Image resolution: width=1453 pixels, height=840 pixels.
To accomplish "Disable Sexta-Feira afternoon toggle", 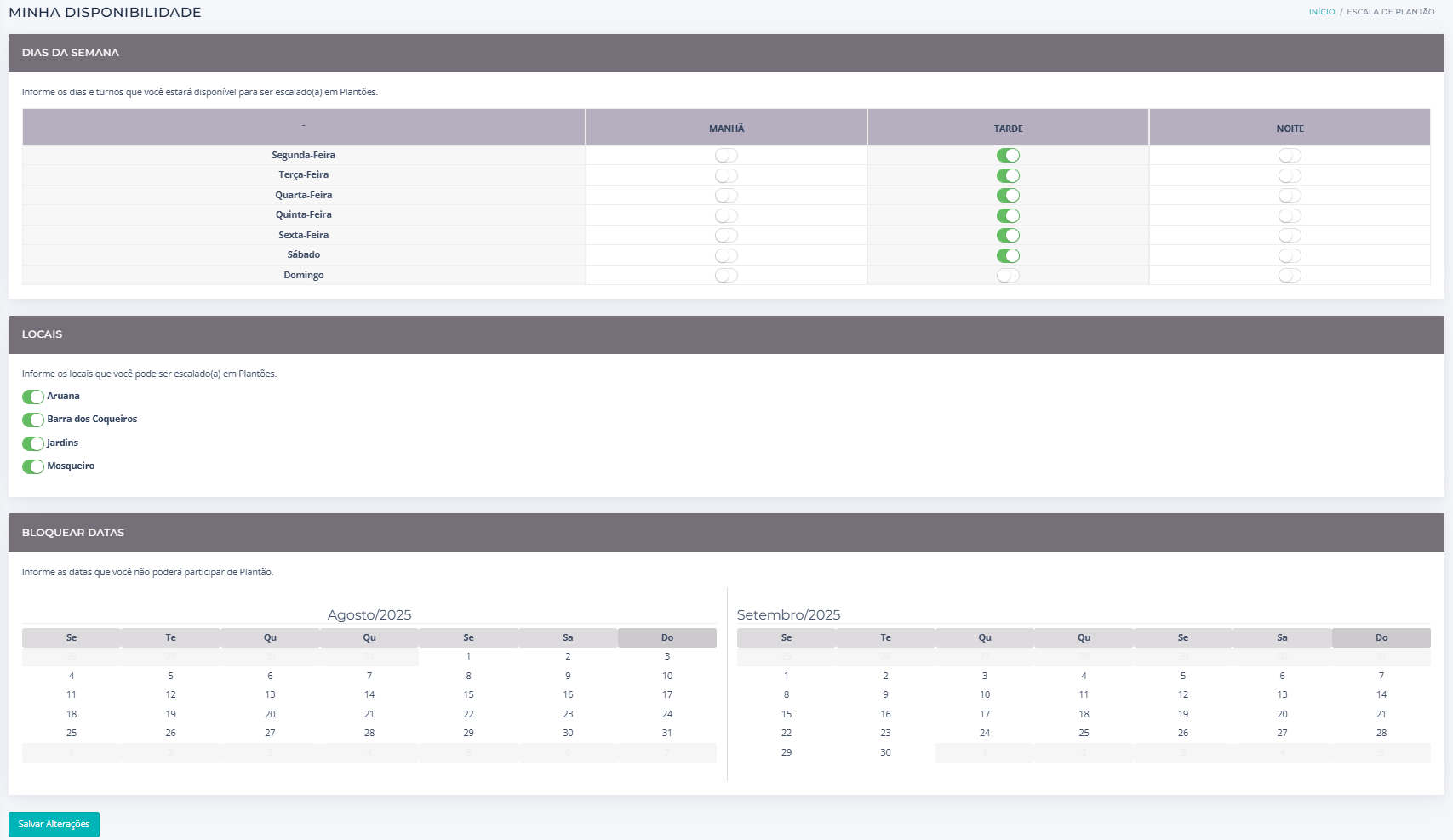I will [1008, 236].
